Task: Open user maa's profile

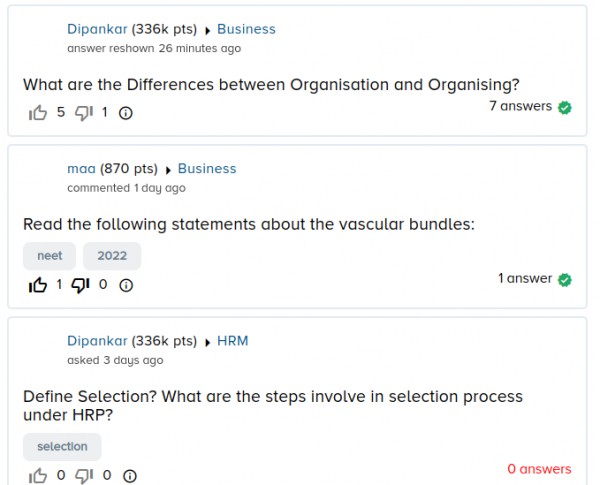Action: pos(81,169)
